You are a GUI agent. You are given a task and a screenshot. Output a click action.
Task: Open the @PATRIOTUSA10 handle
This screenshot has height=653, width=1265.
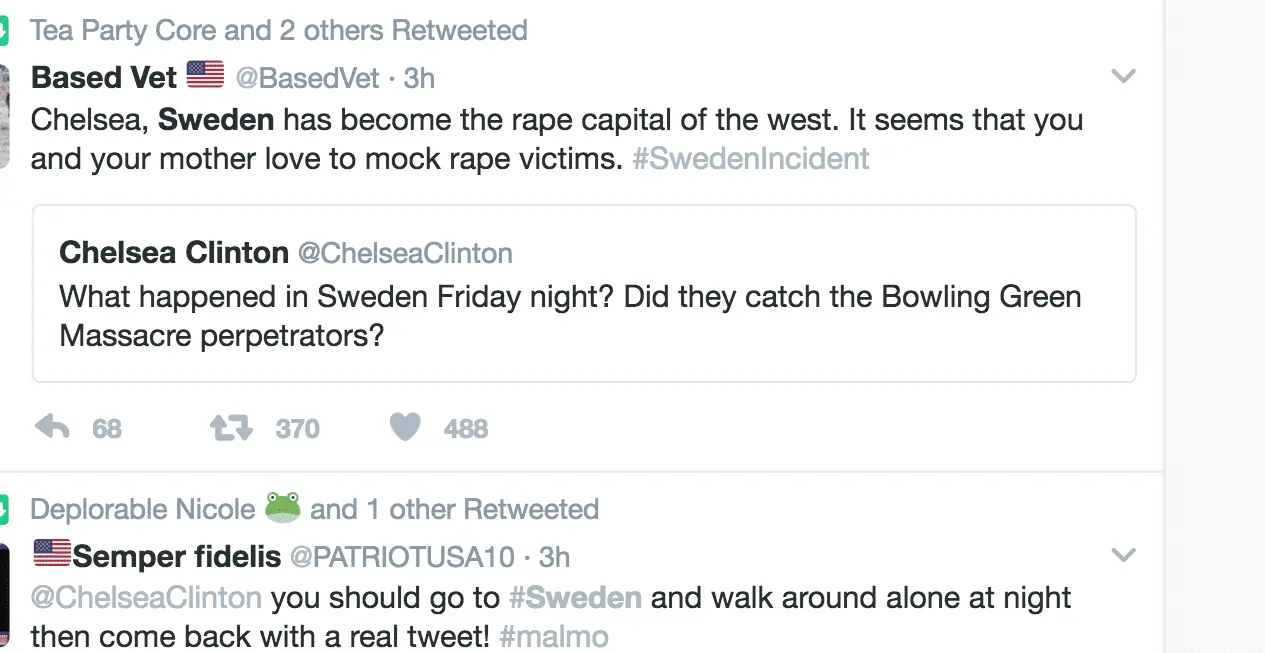(402, 557)
